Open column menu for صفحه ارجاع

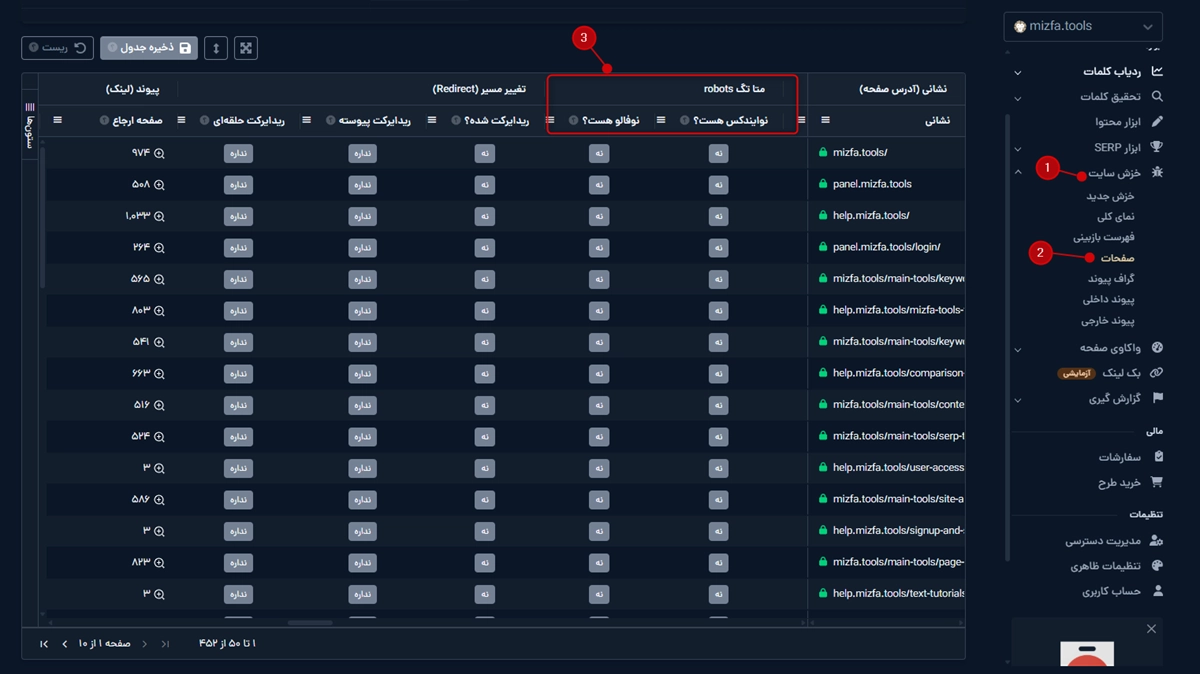(x=57, y=120)
